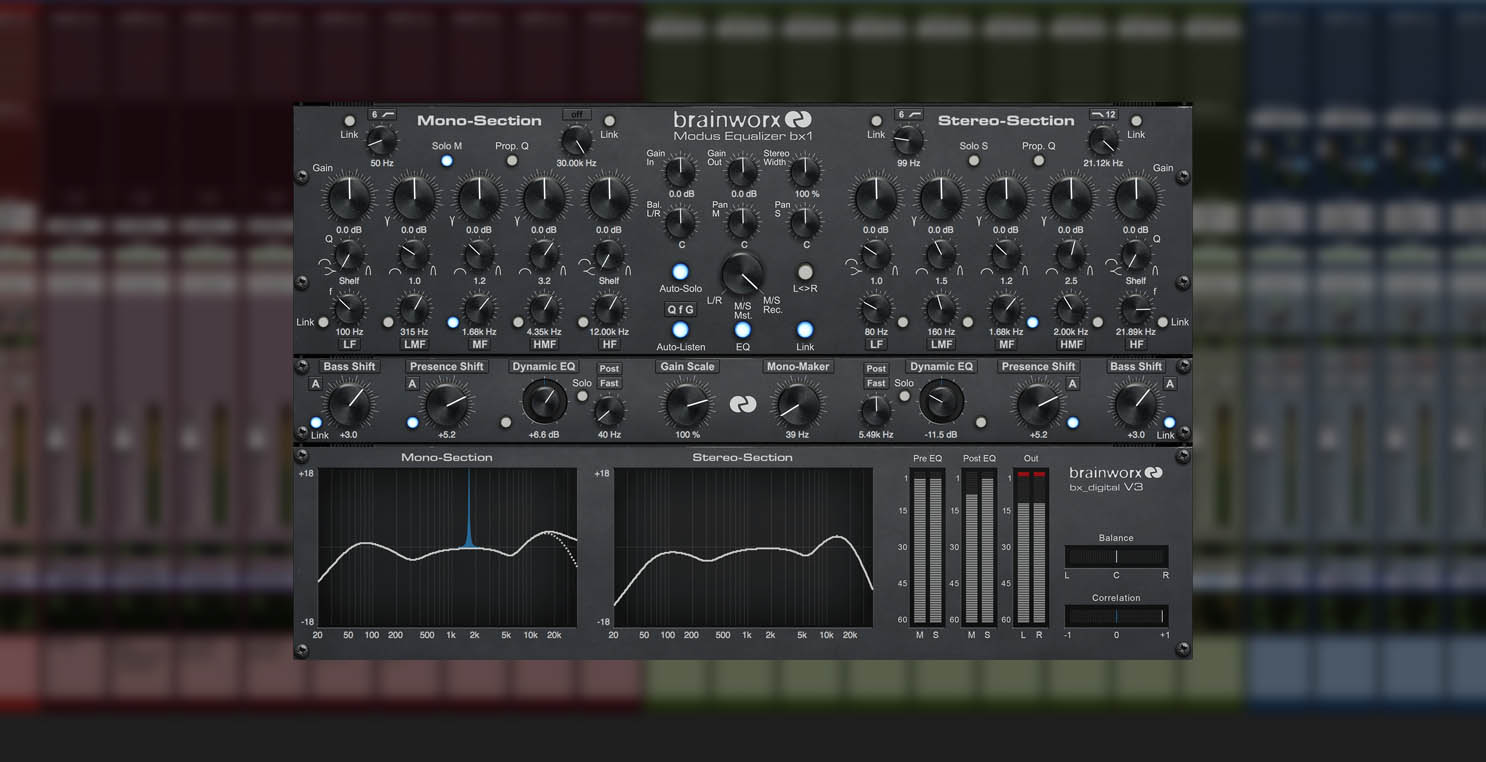
Task: Click the Mono-Maker knob showing 39 Hz
Action: coord(797,404)
